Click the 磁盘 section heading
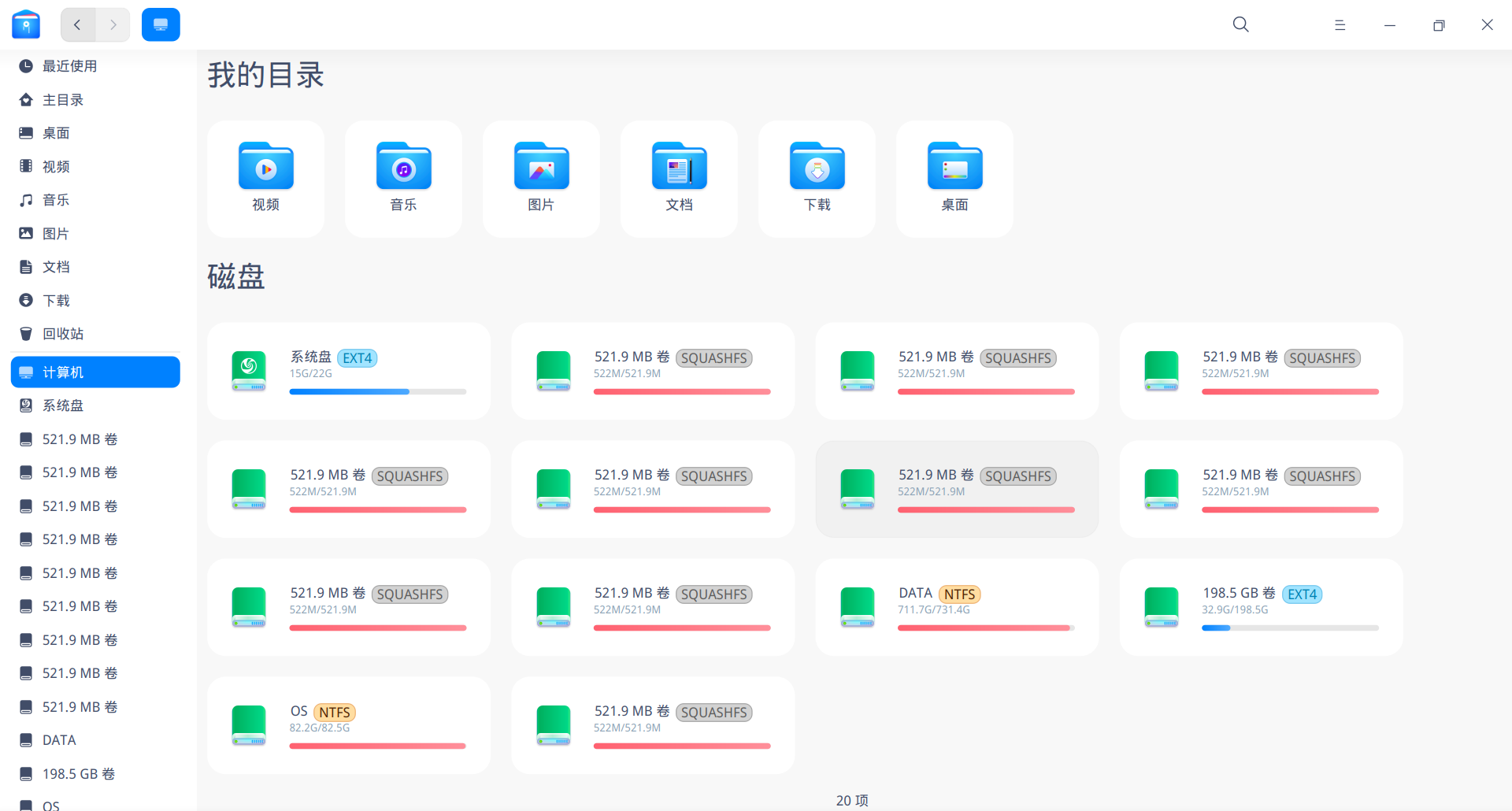Image resolution: width=1512 pixels, height=811 pixels. tap(236, 276)
